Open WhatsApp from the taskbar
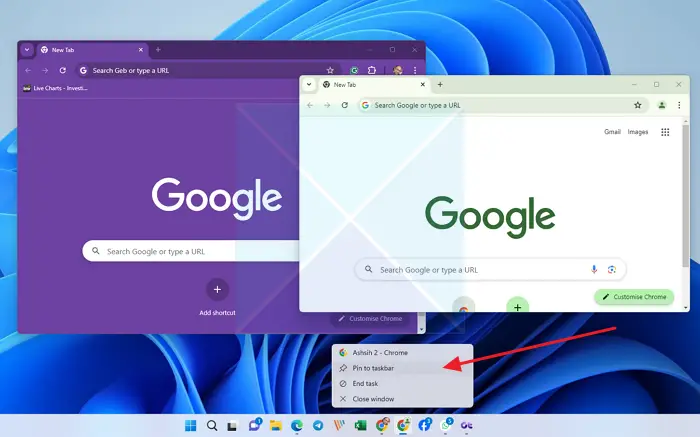The image size is (700, 437). pos(446,425)
